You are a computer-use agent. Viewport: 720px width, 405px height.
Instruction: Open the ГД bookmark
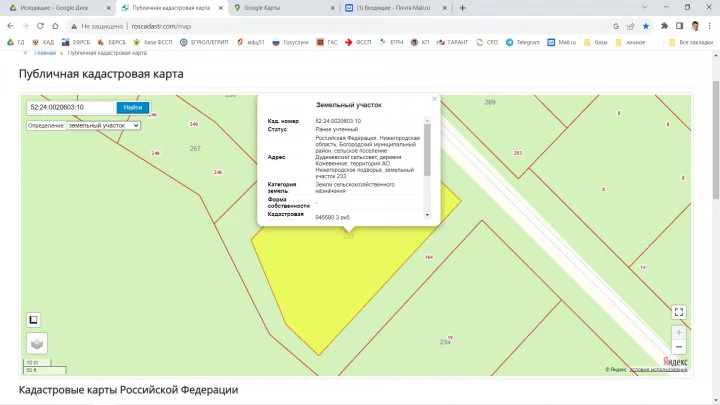point(16,42)
